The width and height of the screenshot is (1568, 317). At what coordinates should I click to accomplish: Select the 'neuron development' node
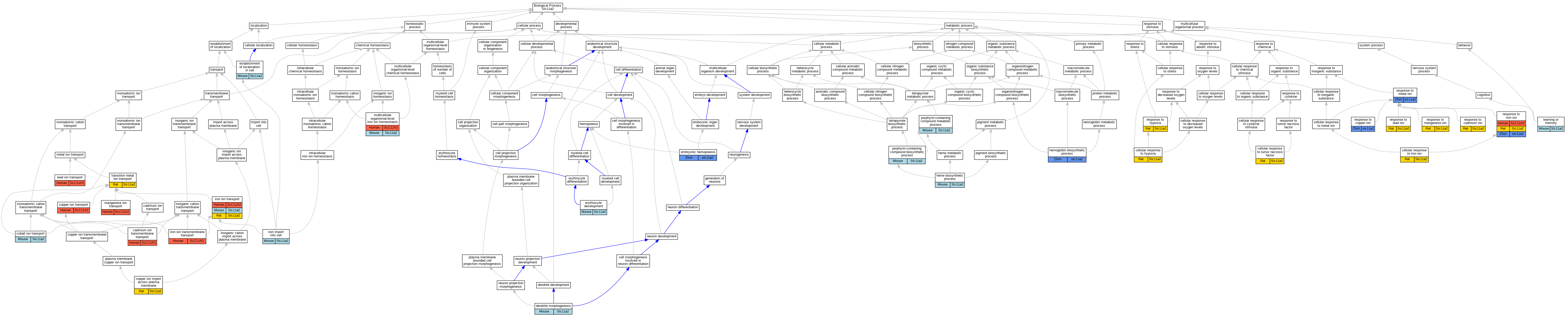662,237
